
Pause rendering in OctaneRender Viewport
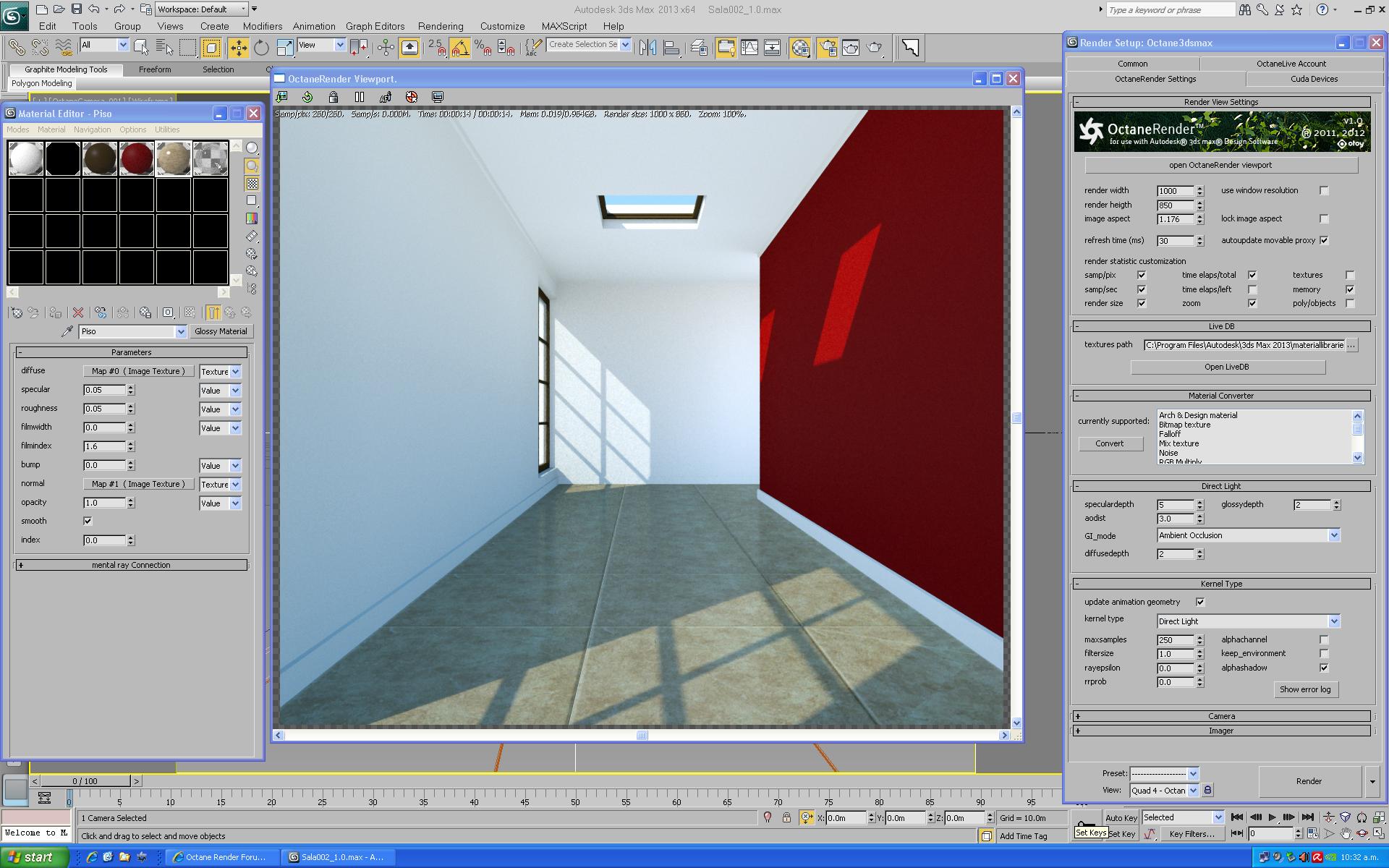pos(360,97)
